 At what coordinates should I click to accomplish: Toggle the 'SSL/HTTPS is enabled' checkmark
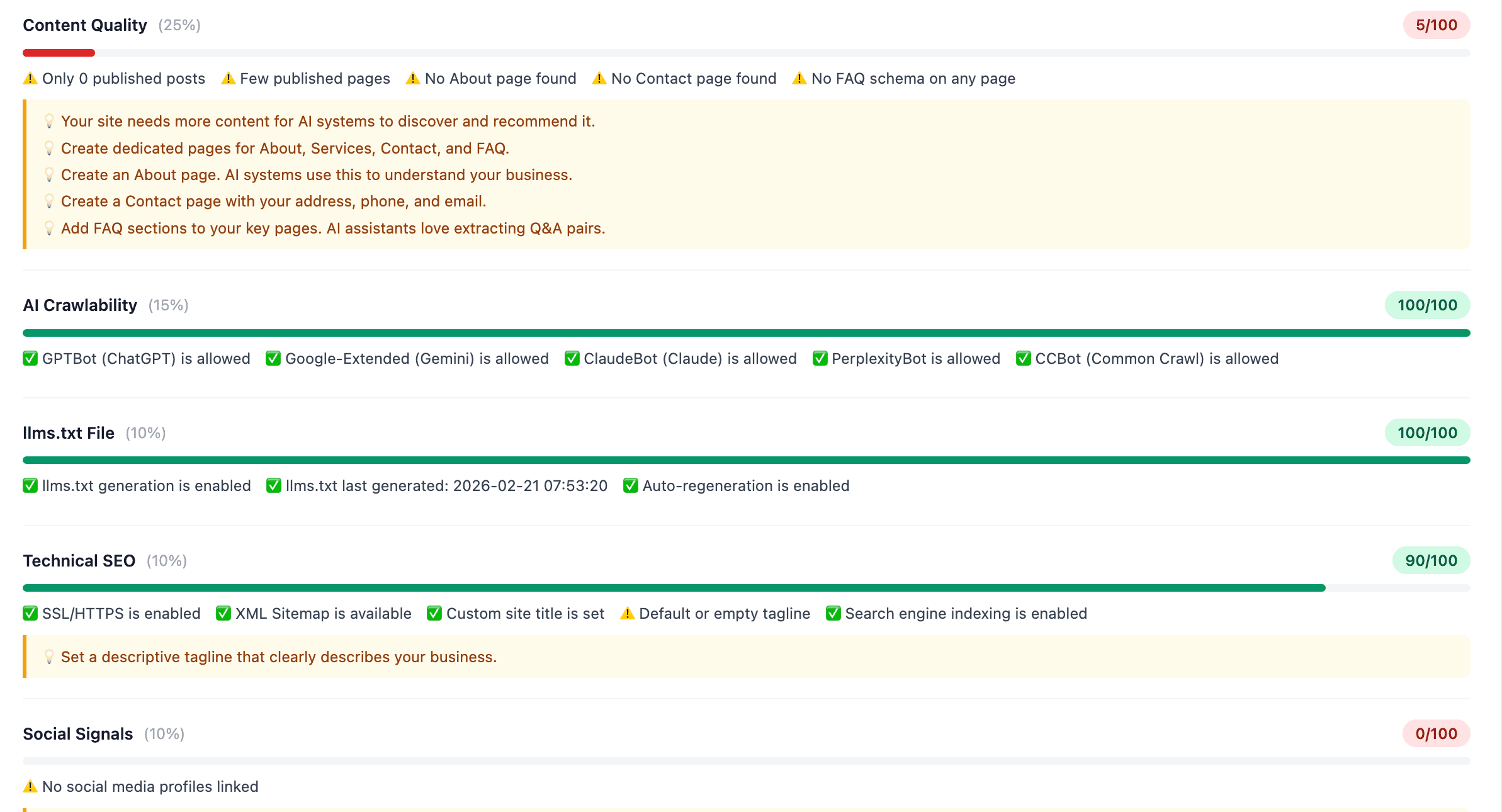[29, 613]
